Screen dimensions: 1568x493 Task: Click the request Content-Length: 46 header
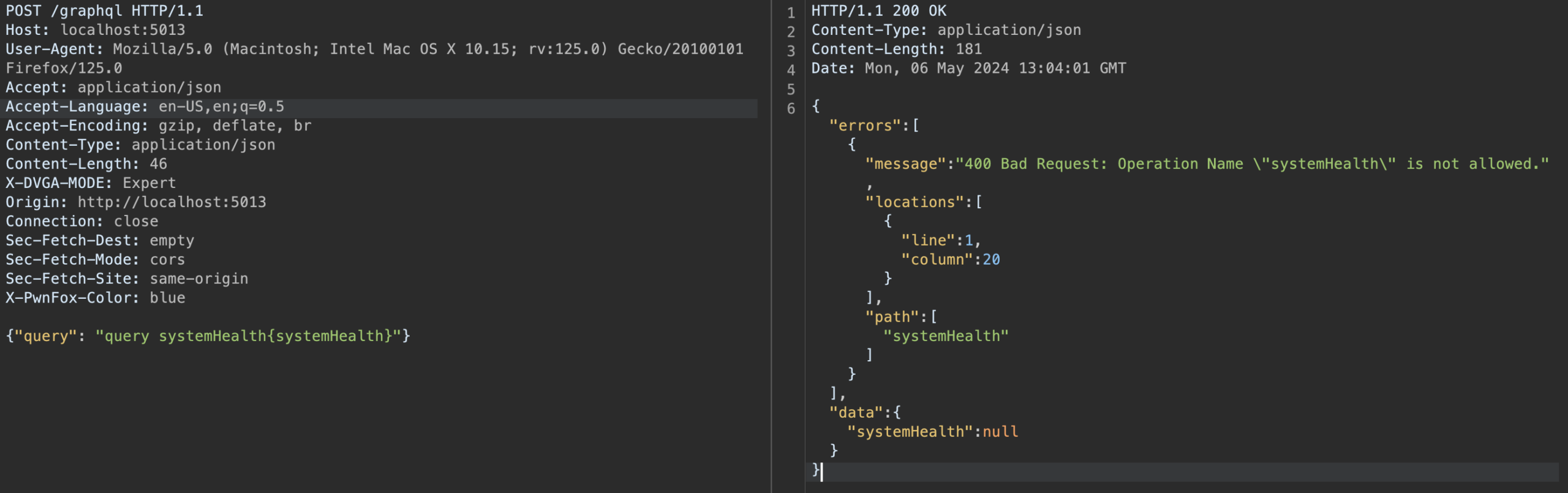[86, 164]
